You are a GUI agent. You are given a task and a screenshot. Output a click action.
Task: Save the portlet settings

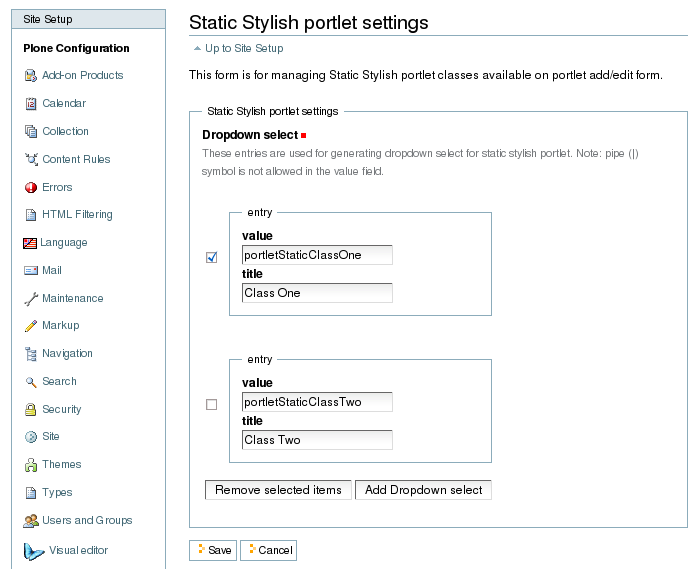coord(213,550)
